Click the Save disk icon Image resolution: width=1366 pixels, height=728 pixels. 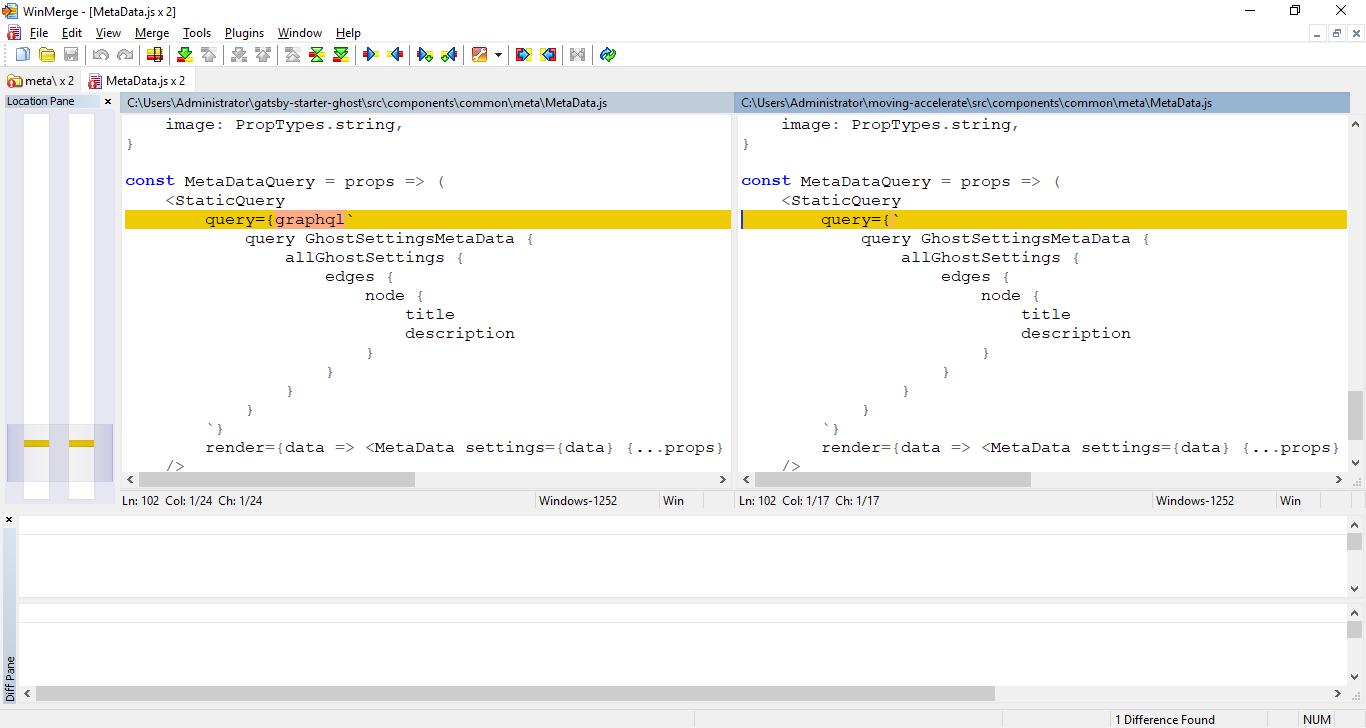(x=71, y=54)
